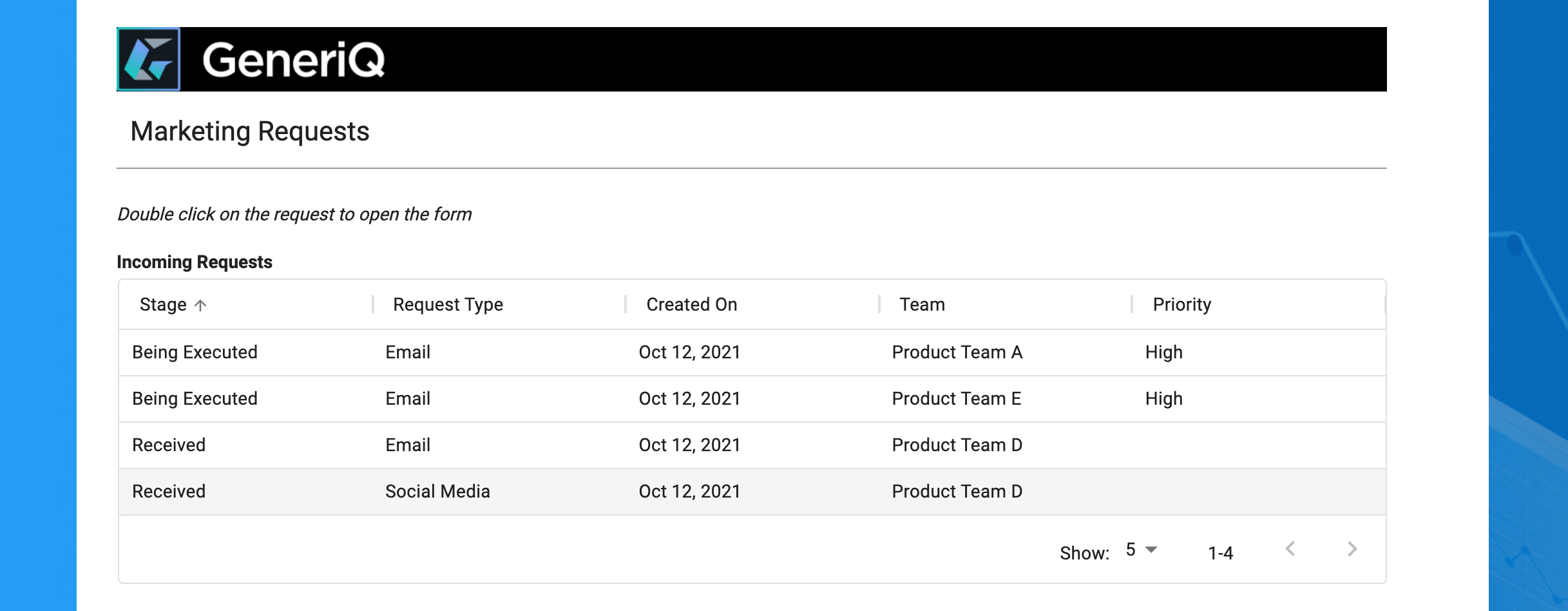Click the GeneriQ logo icon
The image size is (1568, 611).
(x=149, y=59)
